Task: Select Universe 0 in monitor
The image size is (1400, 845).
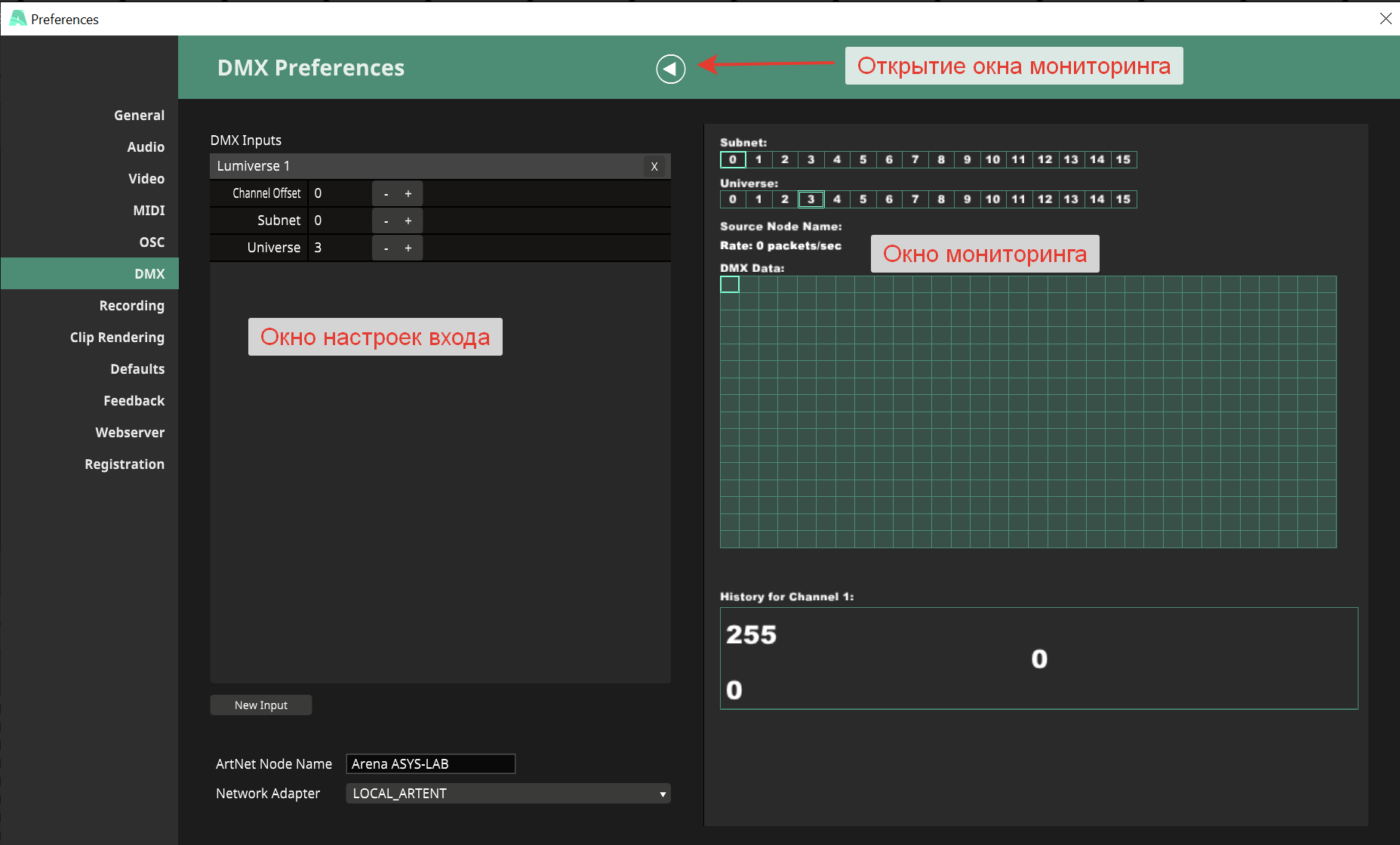Action: coord(733,199)
